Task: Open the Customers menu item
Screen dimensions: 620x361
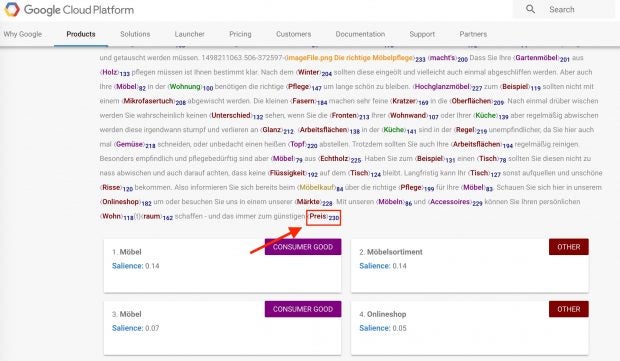Action: point(293,34)
